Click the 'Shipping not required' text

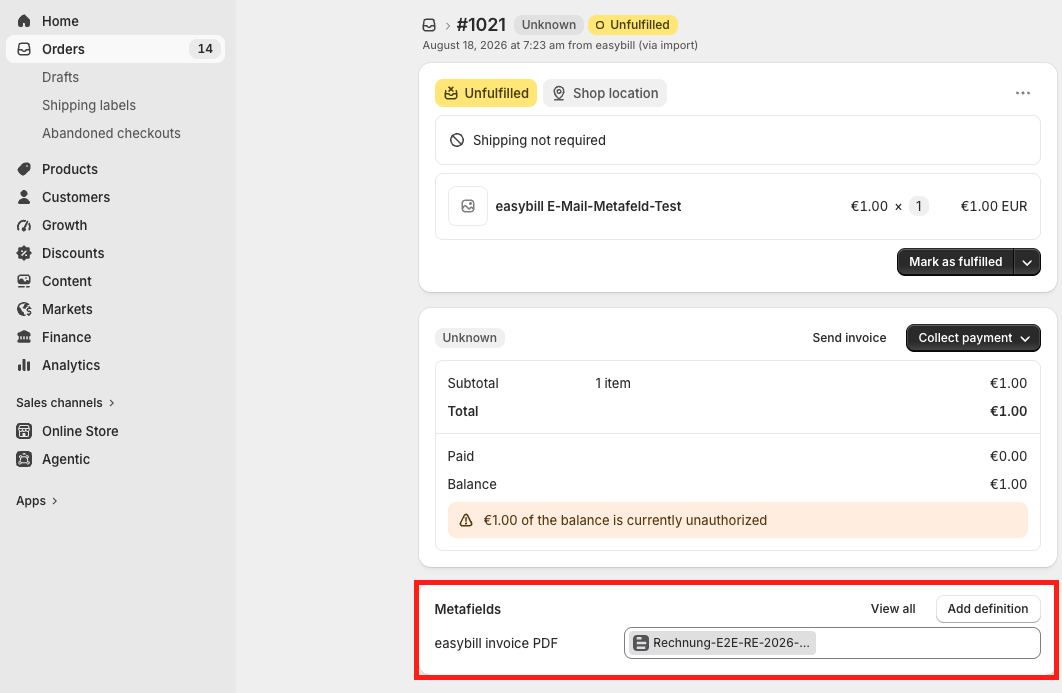(539, 140)
